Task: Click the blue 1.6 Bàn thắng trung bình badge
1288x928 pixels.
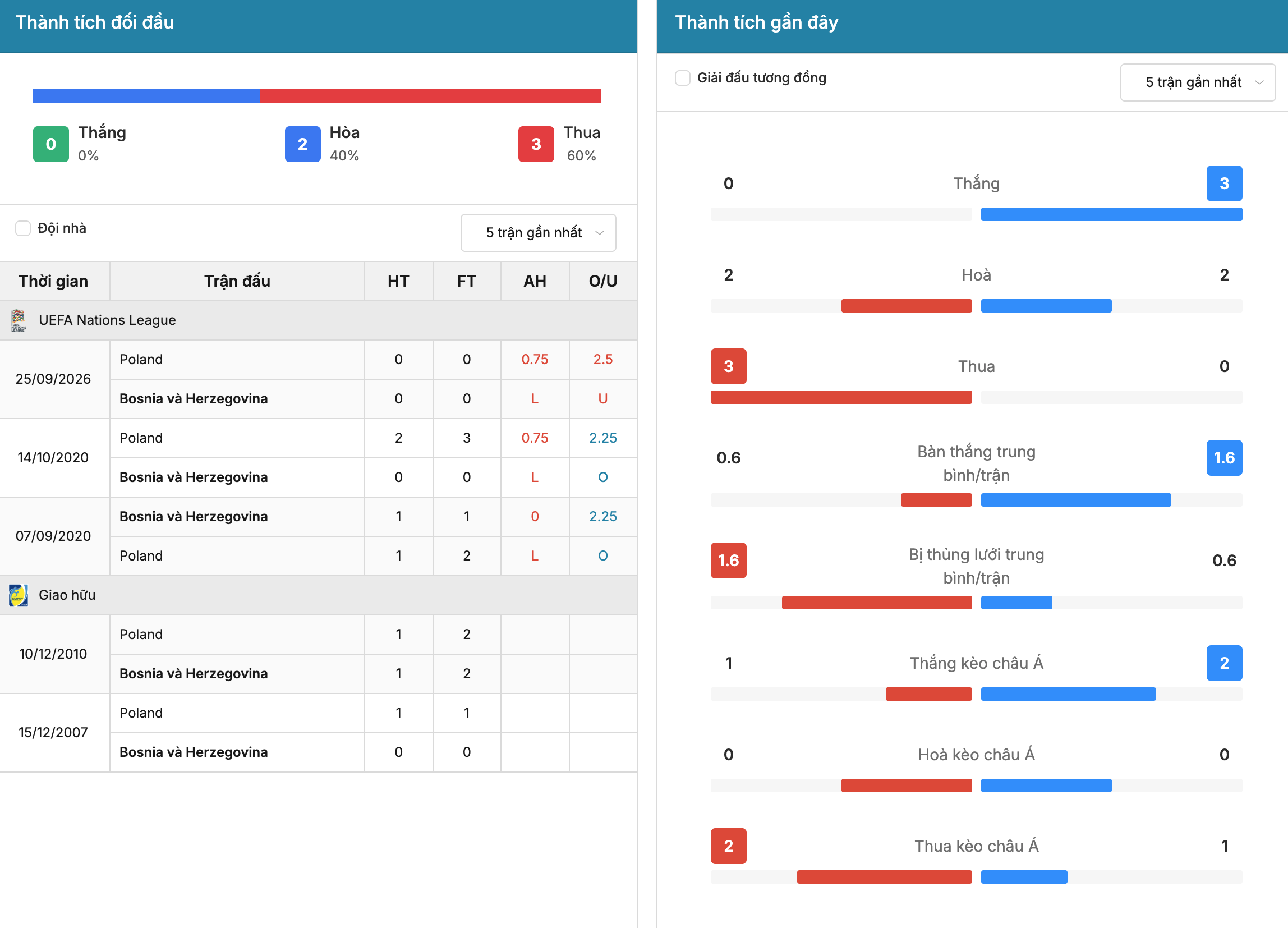Action: 1225,458
